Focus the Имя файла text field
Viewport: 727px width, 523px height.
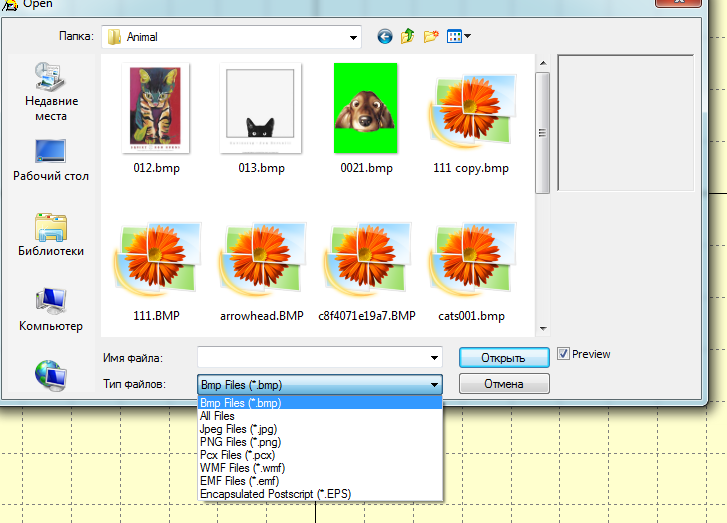312,357
